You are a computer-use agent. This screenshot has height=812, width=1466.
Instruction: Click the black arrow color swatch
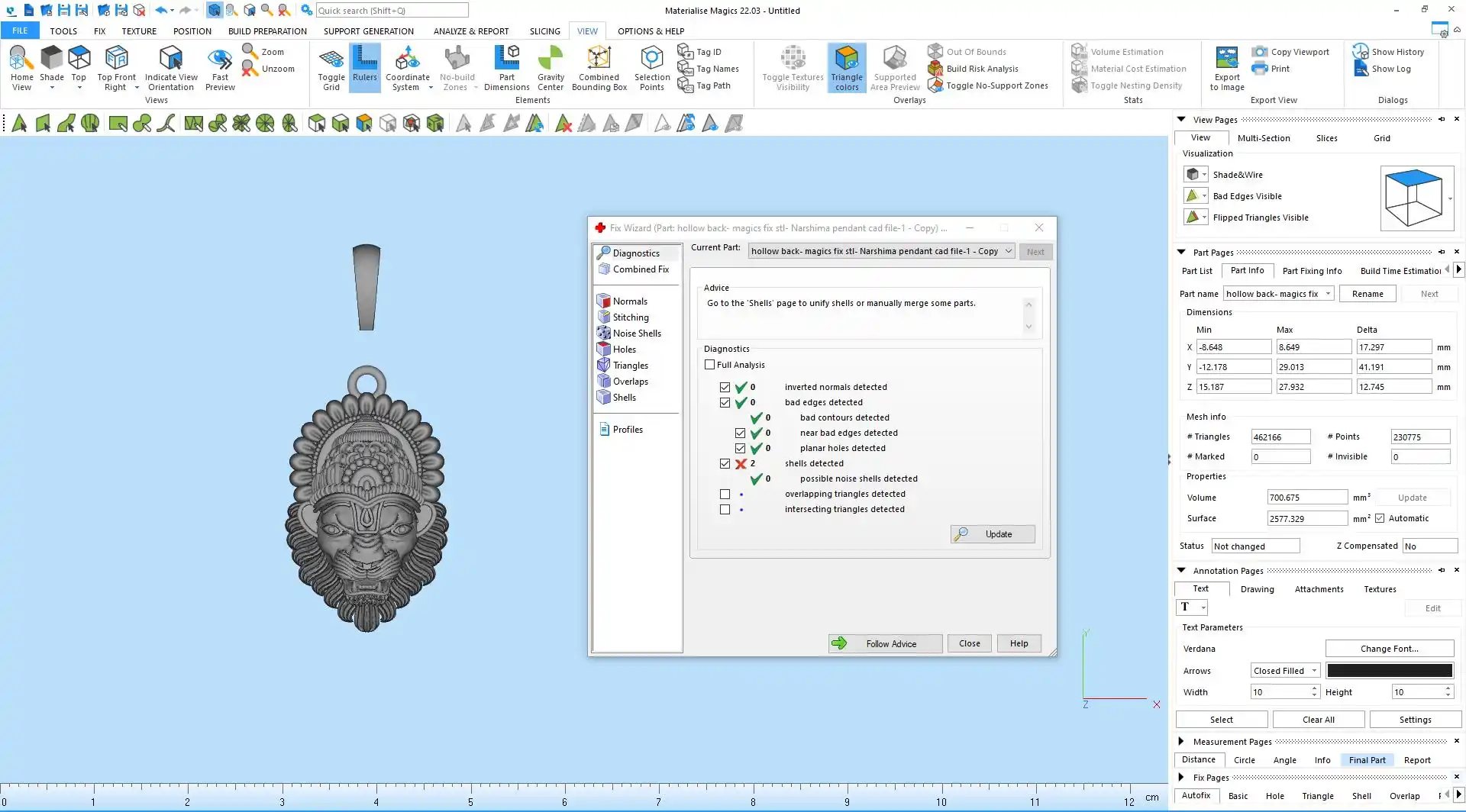(1389, 671)
